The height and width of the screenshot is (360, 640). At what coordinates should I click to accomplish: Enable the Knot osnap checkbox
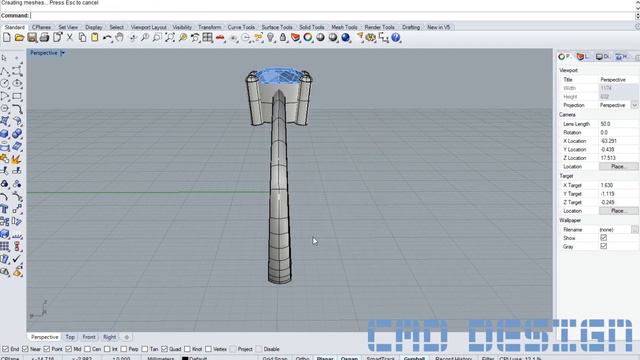coord(187,349)
